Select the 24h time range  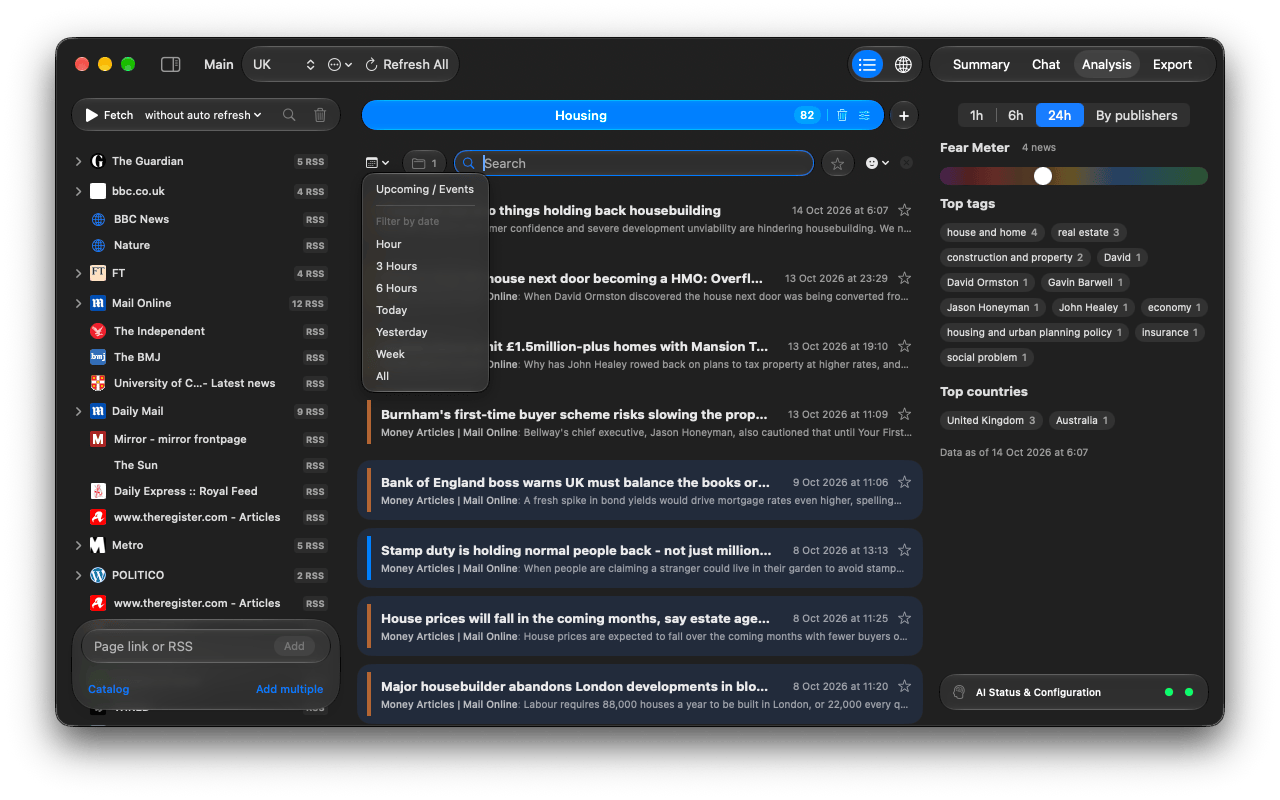pos(1060,115)
